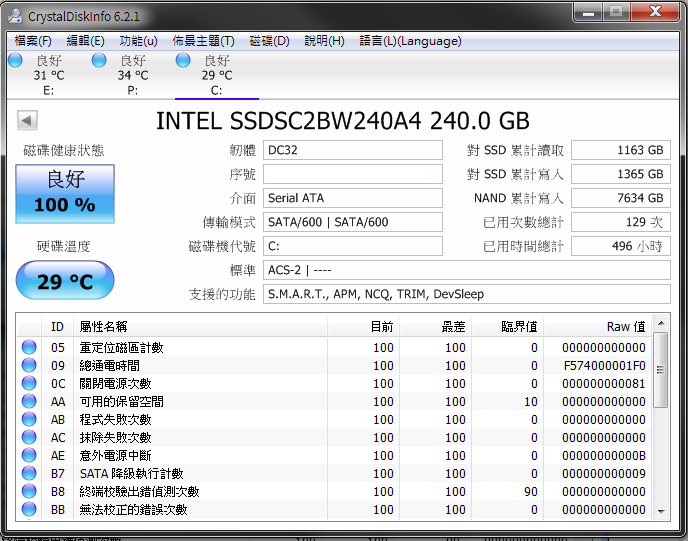Open the 功能(u) menu

138,41
